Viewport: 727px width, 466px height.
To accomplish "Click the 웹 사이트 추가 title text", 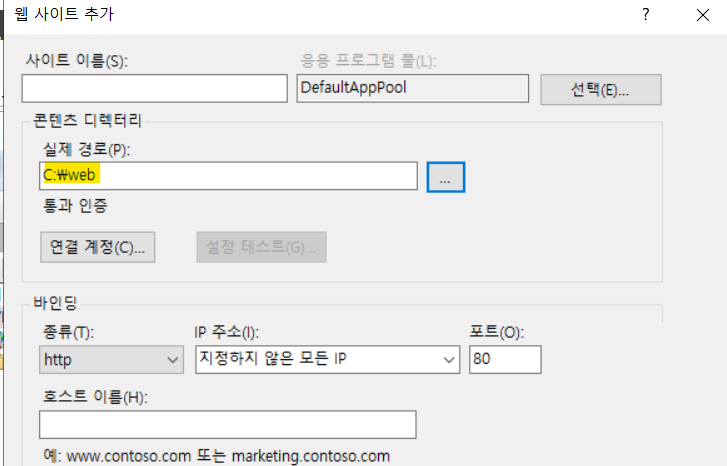I will (64, 14).
